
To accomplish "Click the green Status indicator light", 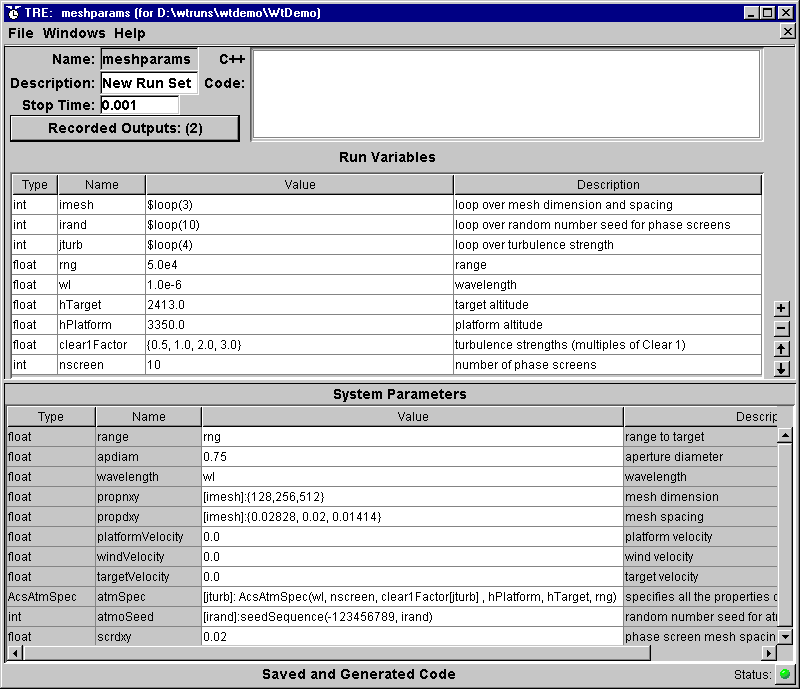I will [785, 674].
